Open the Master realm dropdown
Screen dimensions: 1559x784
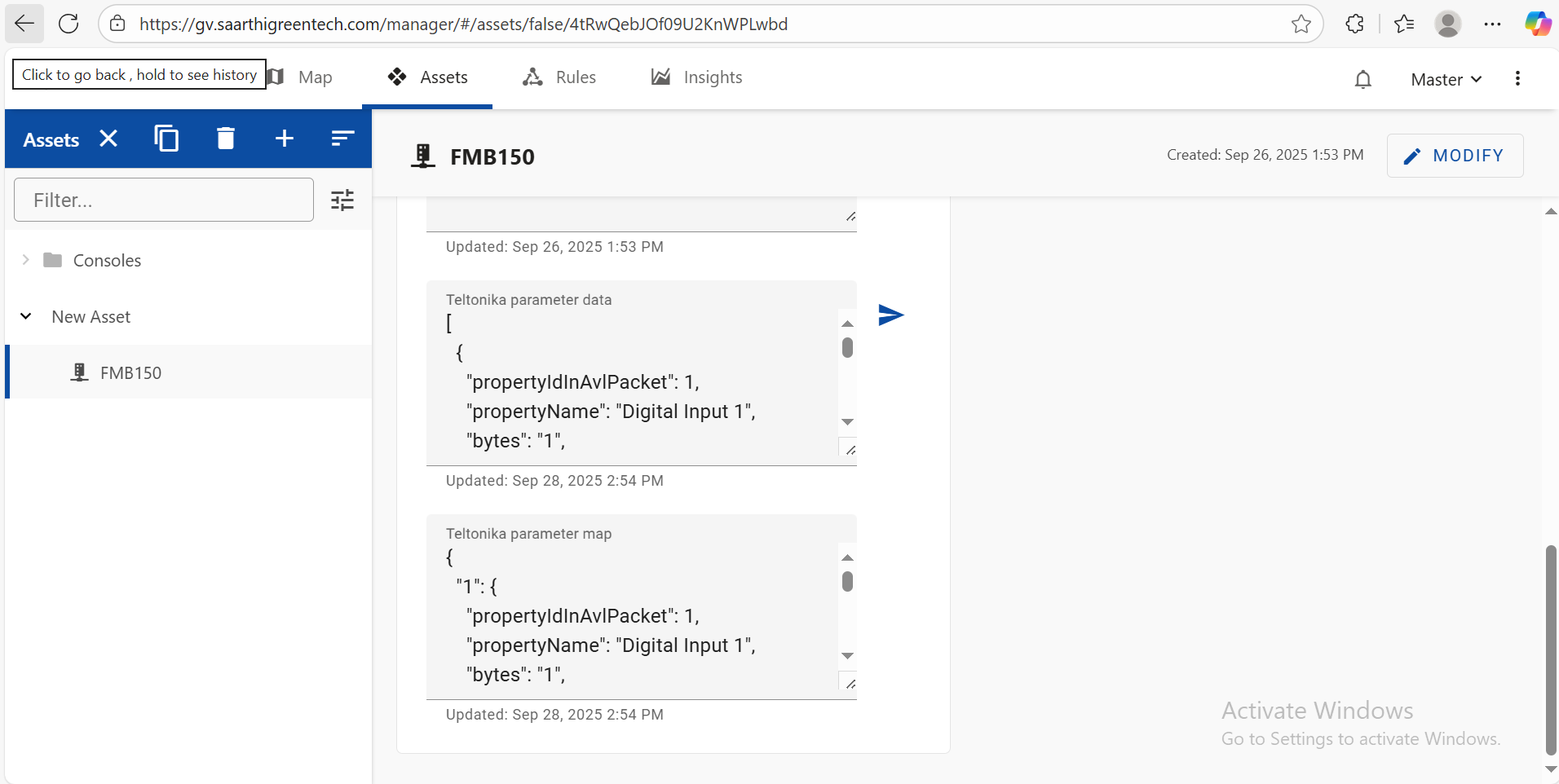[x=1446, y=79]
